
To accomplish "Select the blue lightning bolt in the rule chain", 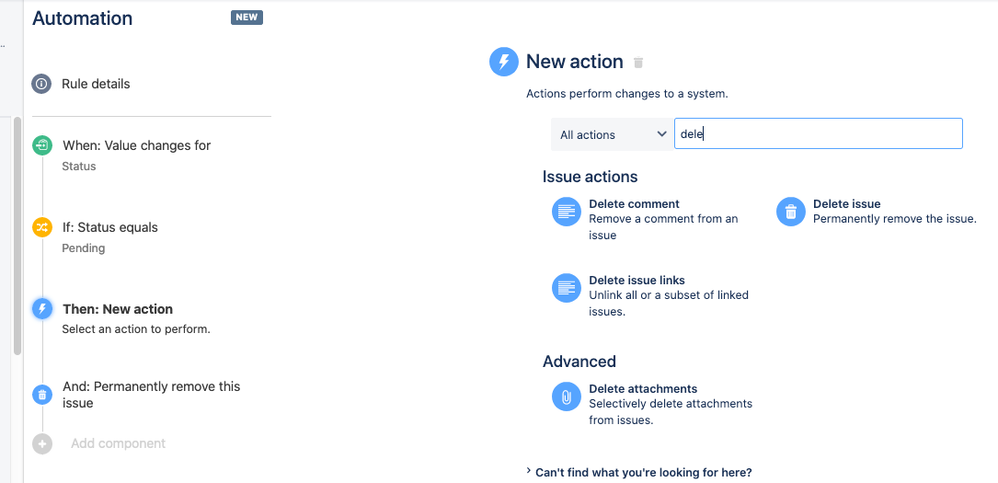I will 42,309.
